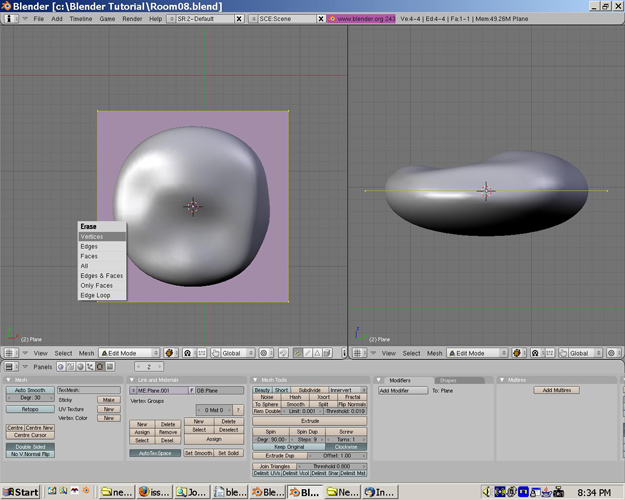Image resolution: width=625 pixels, height=500 pixels.
Task: Open the Render menu in top bar
Action: (131, 19)
